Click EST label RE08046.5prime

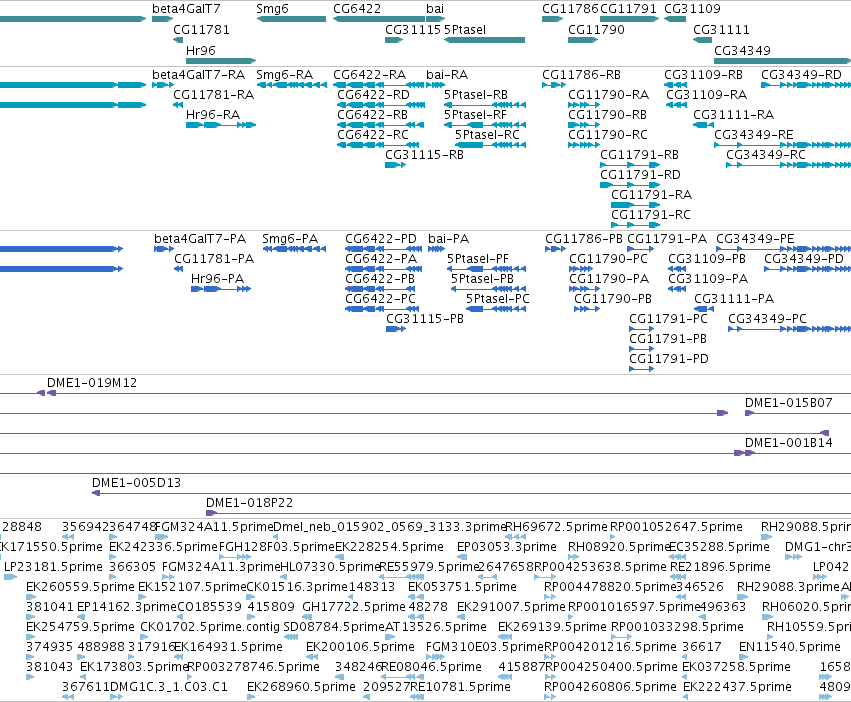[x=431, y=667]
